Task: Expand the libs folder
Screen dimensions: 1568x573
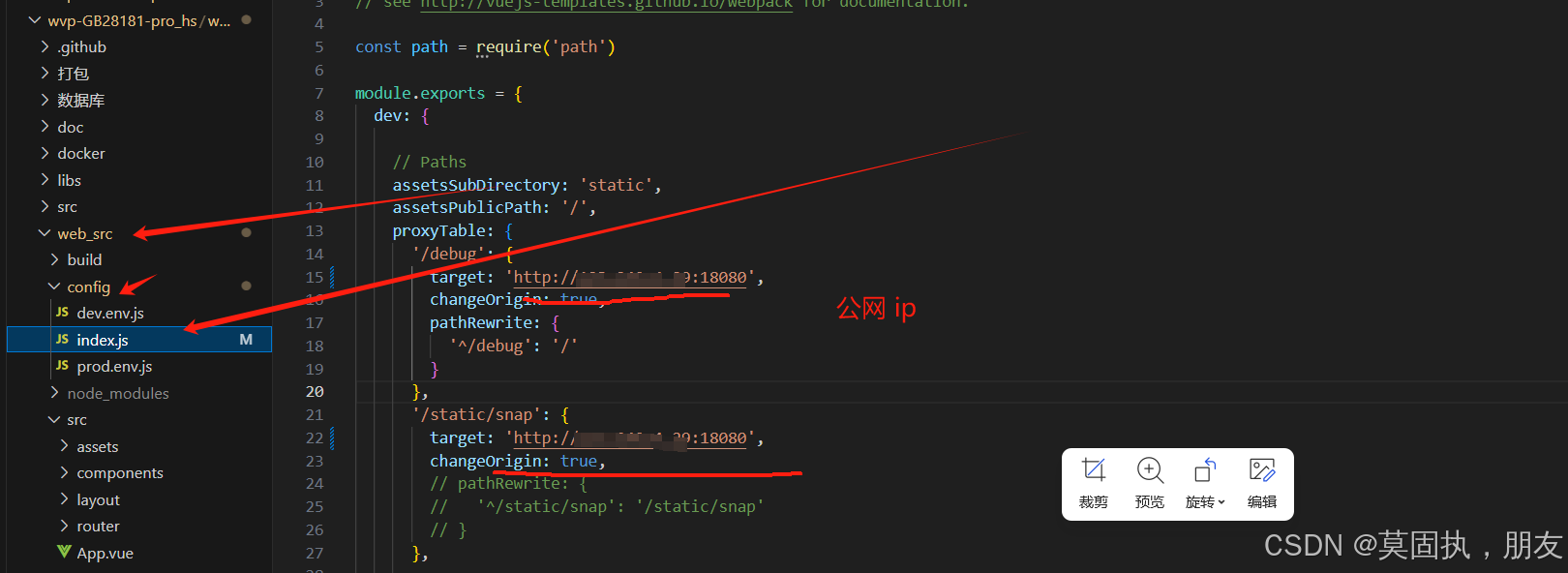Action: (x=45, y=180)
